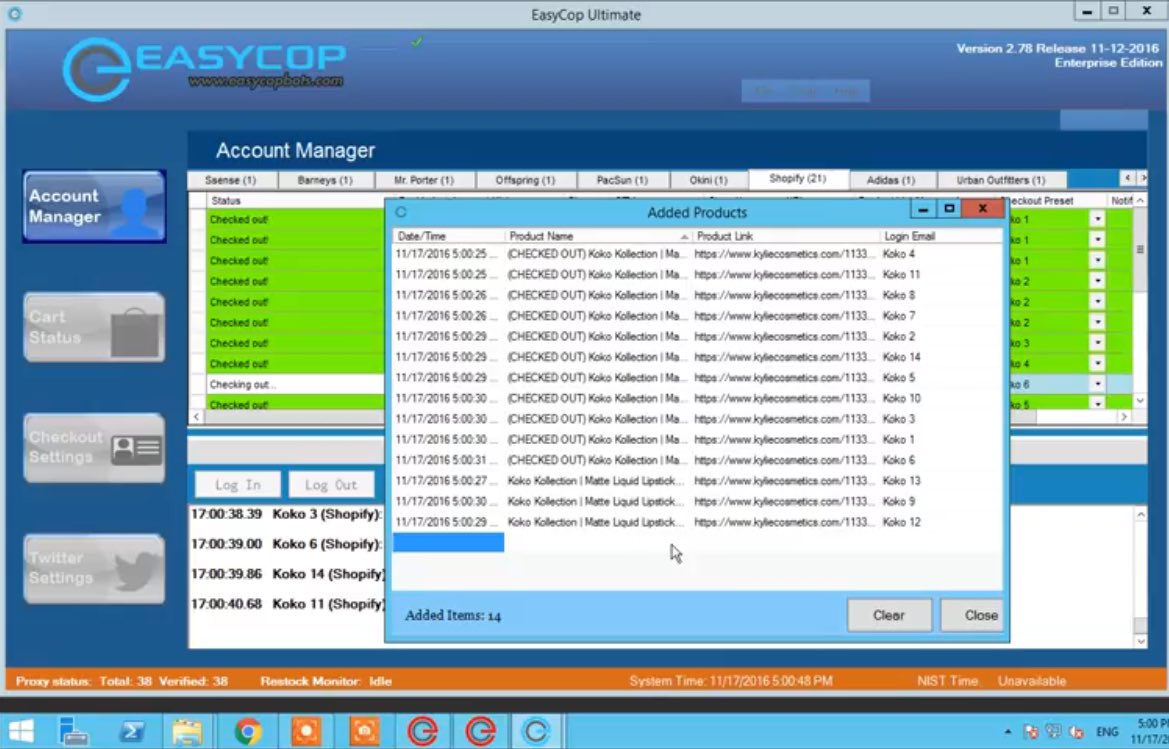The image size is (1169, 749).
Task: Click the Date/Time column header
Action: point(450,236)
